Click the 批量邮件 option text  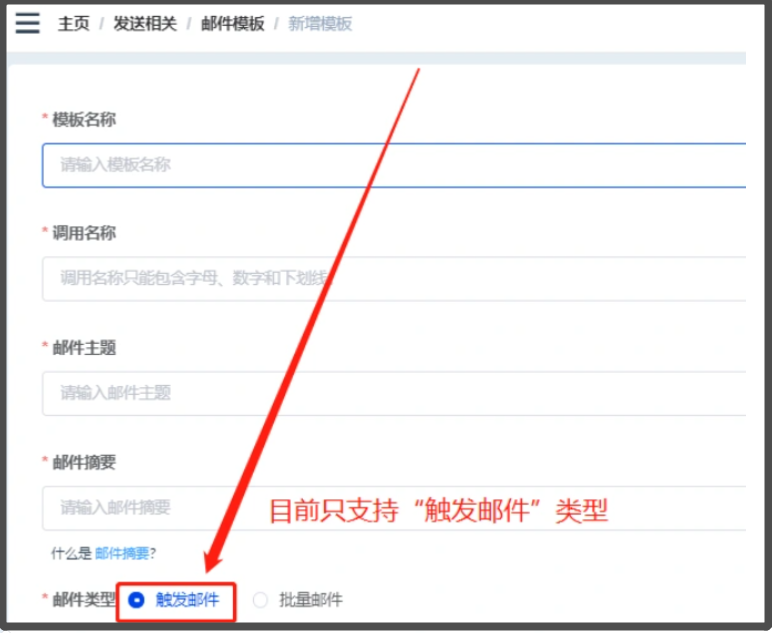pos(311,600)
